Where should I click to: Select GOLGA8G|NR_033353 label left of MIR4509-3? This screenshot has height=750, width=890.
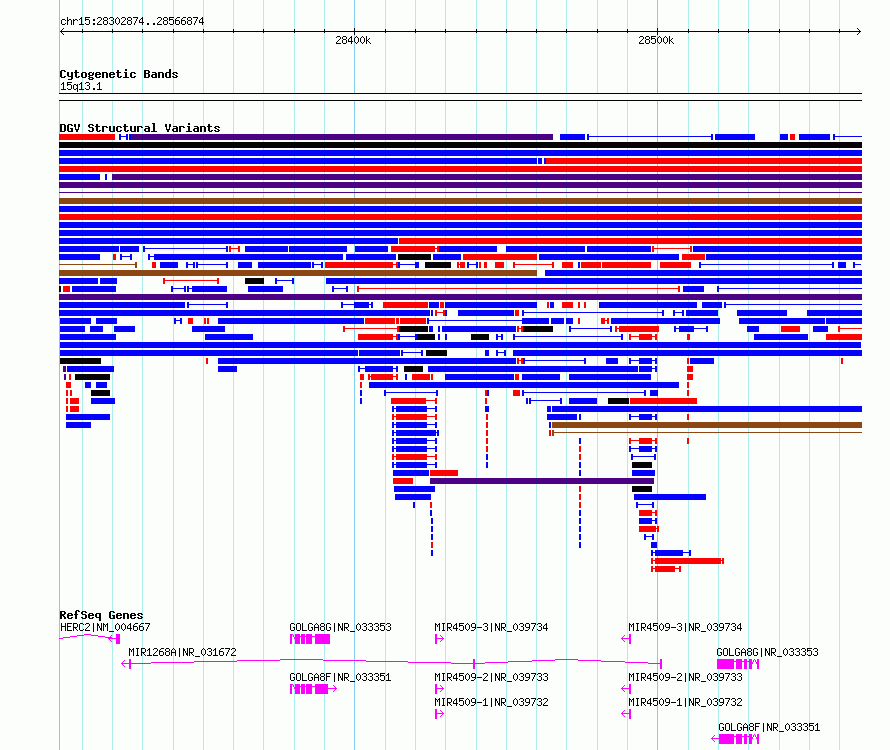(341, 627)
